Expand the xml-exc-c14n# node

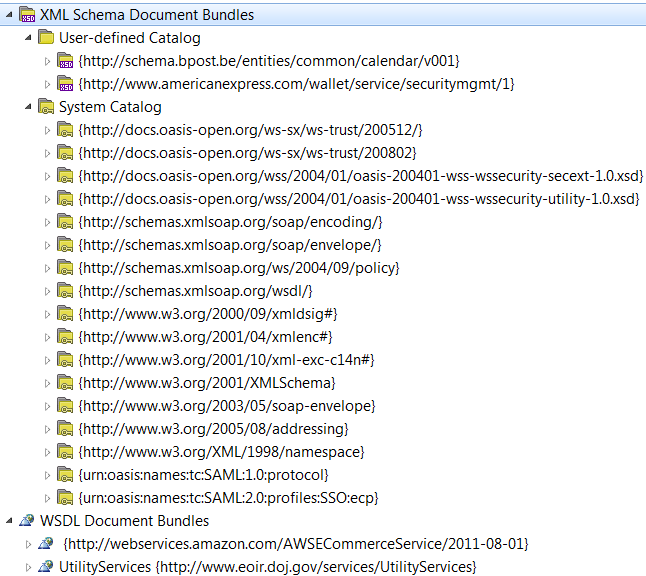[x=47, y=361]
